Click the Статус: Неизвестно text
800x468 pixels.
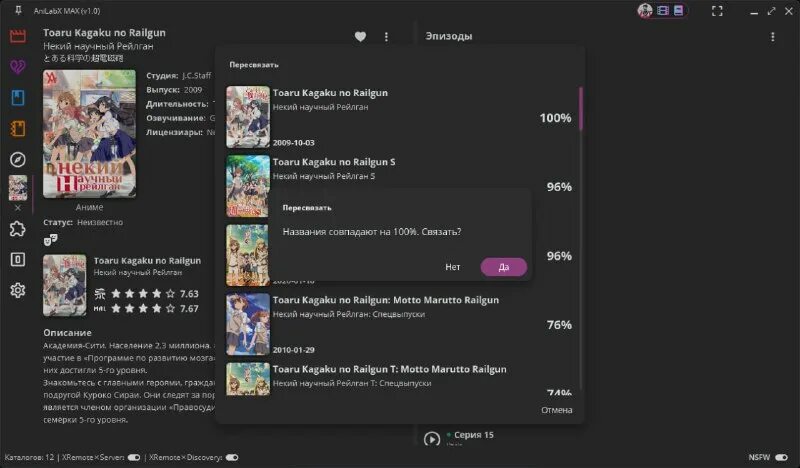83,222
